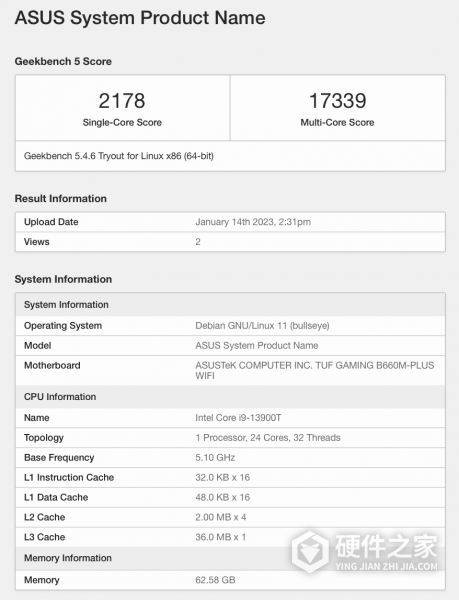459x600 pixels.
Task: Click the System Information table header row
Action: (x=230, y=305)
